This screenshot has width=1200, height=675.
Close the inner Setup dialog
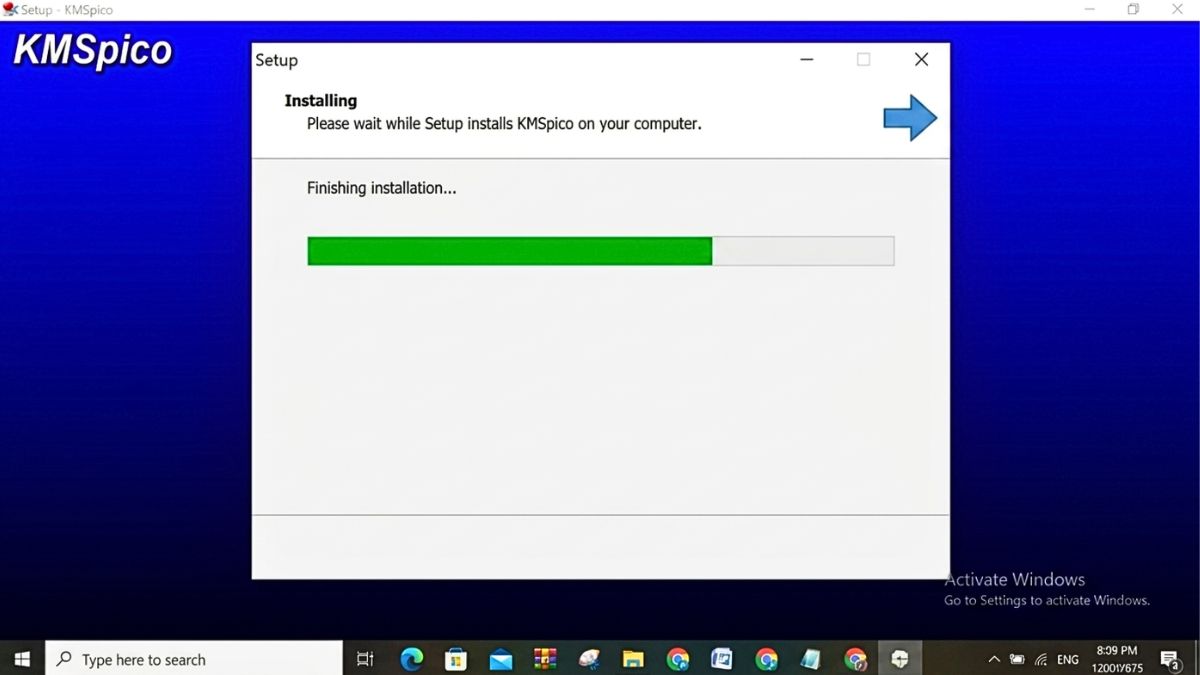(921, 60)
